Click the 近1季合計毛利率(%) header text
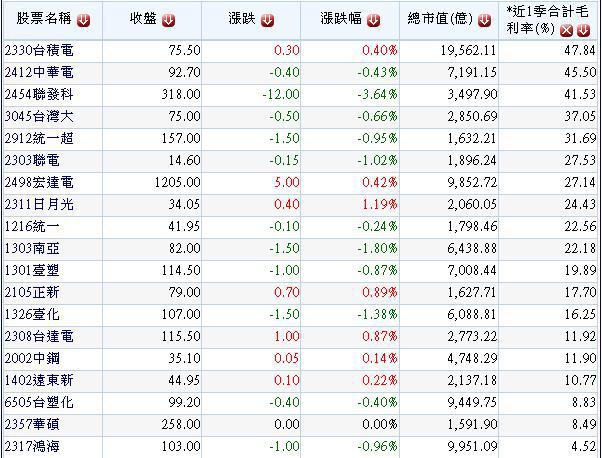This screenshot has height=458, width=602. click(x=547, y=20)
